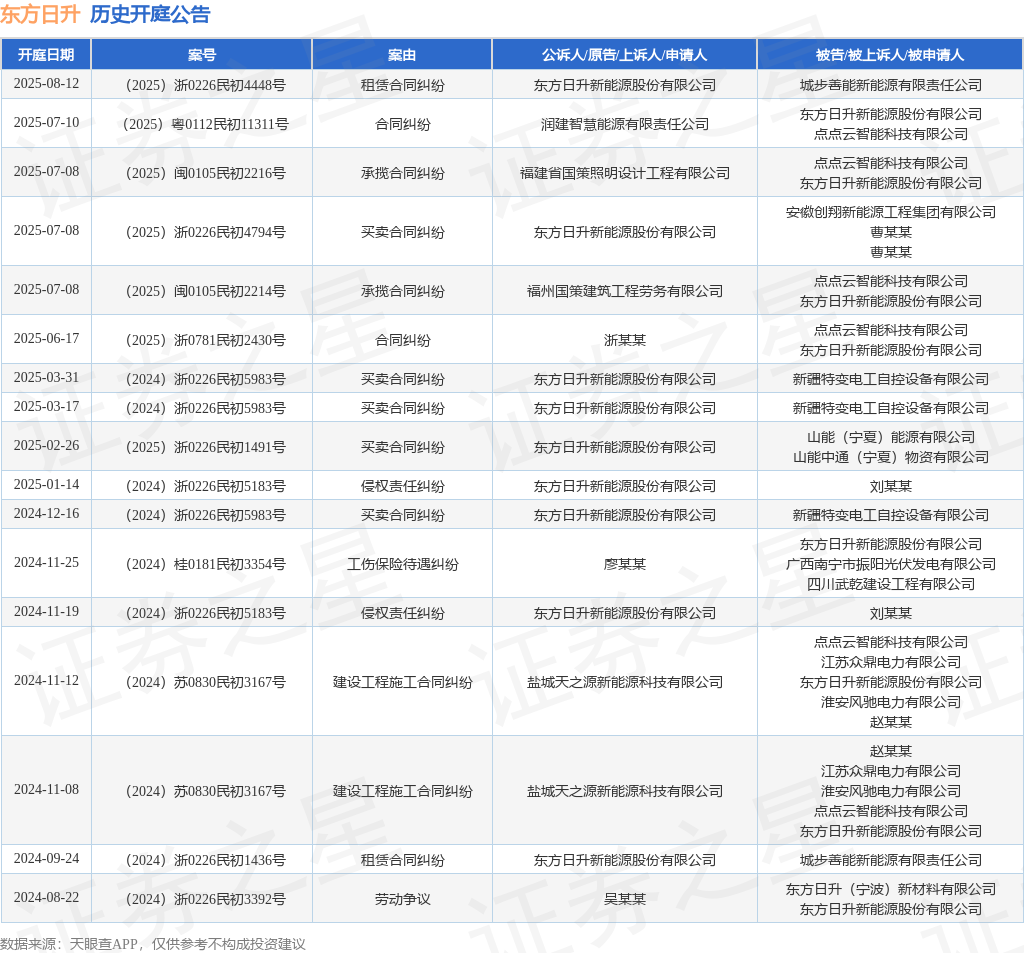Click date cell 2025-07-10
Image resolution: width=1024 pixels, height=953 pixels.
pos(46,122)
